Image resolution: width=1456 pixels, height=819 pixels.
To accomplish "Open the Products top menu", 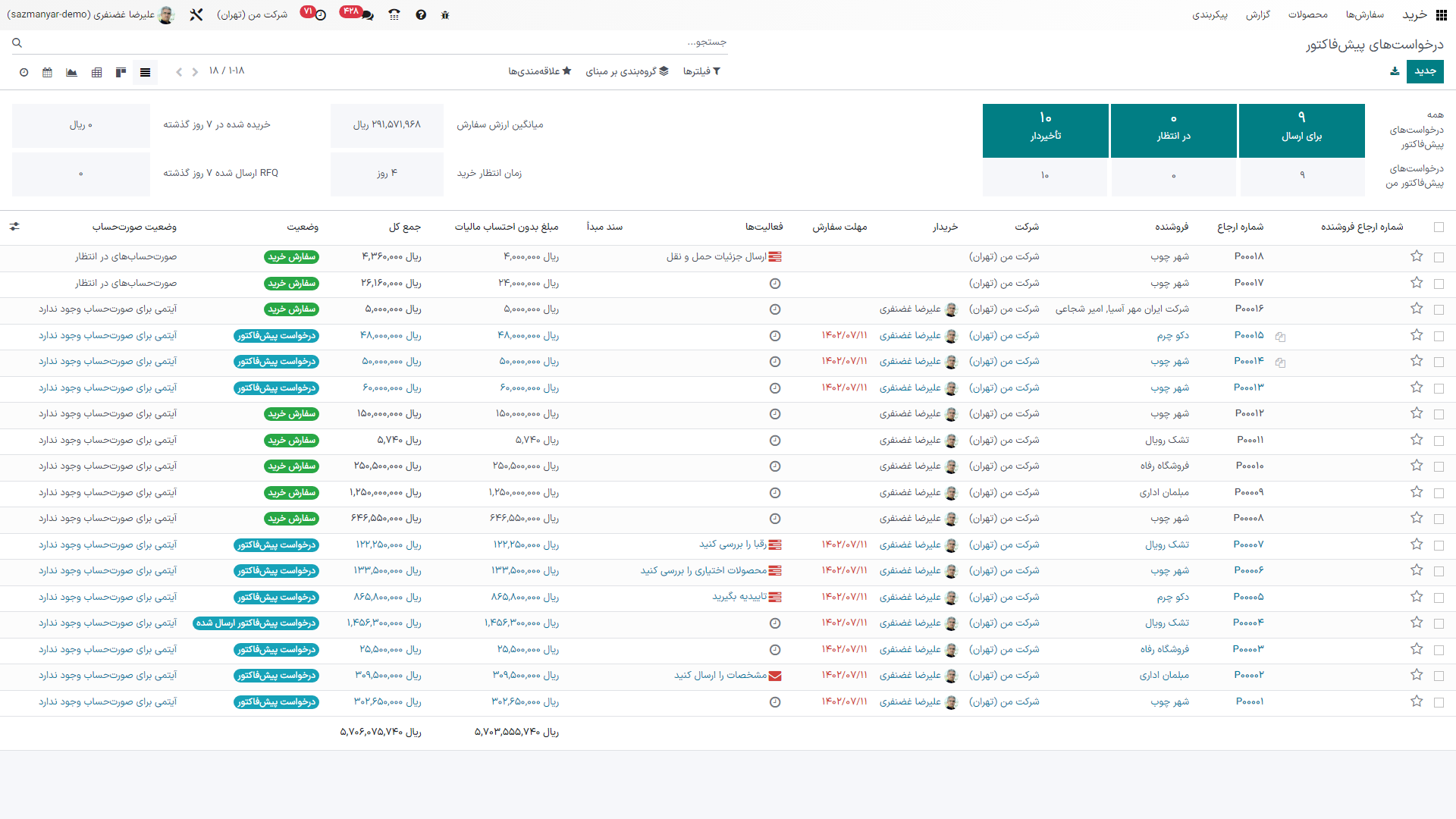I will click(1307, 14).
